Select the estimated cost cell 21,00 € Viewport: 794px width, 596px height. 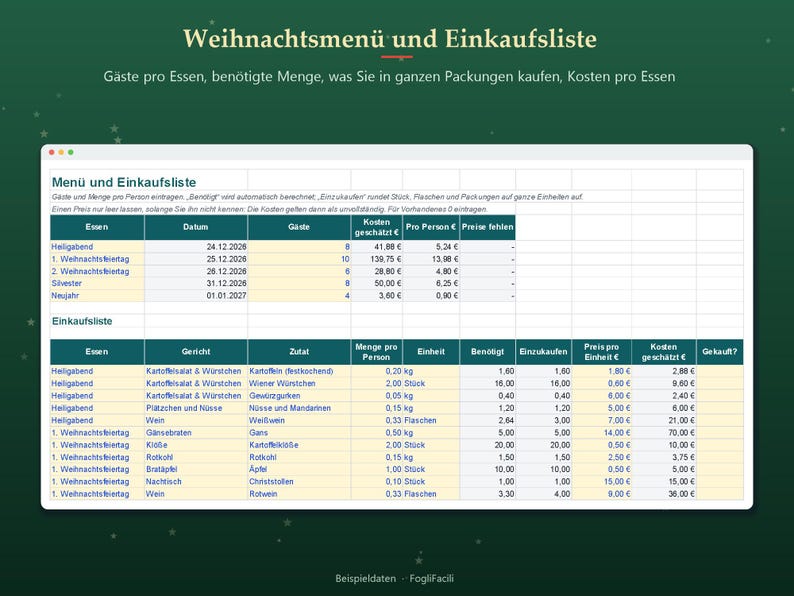point(664,420)
